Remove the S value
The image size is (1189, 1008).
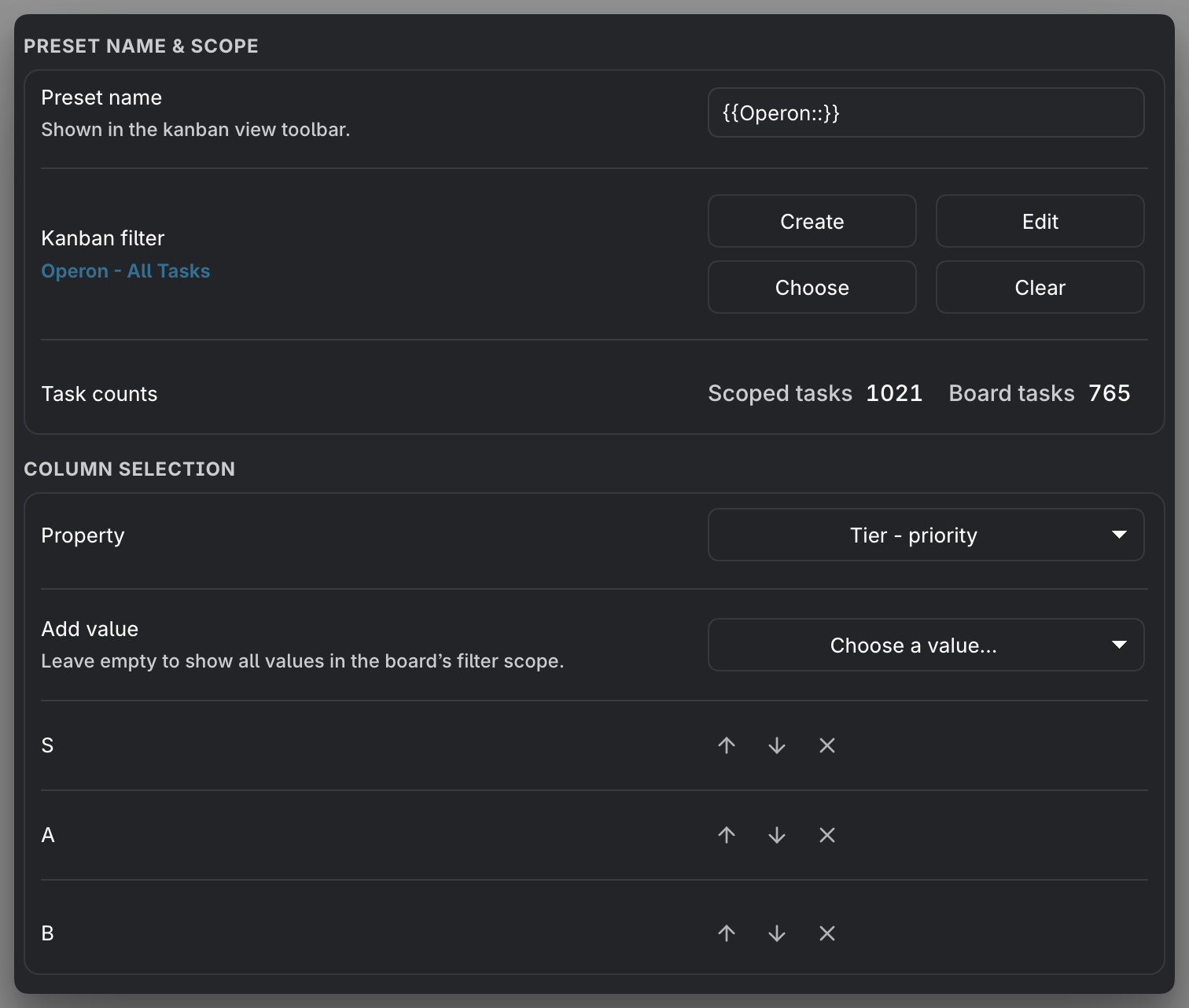click(x=827, y=745)
